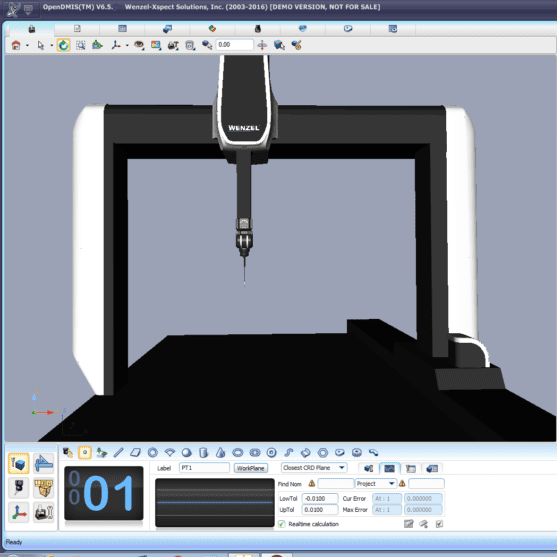Toggle the highlighted rotate view tool
557x557 pixels.
(63, 45)
